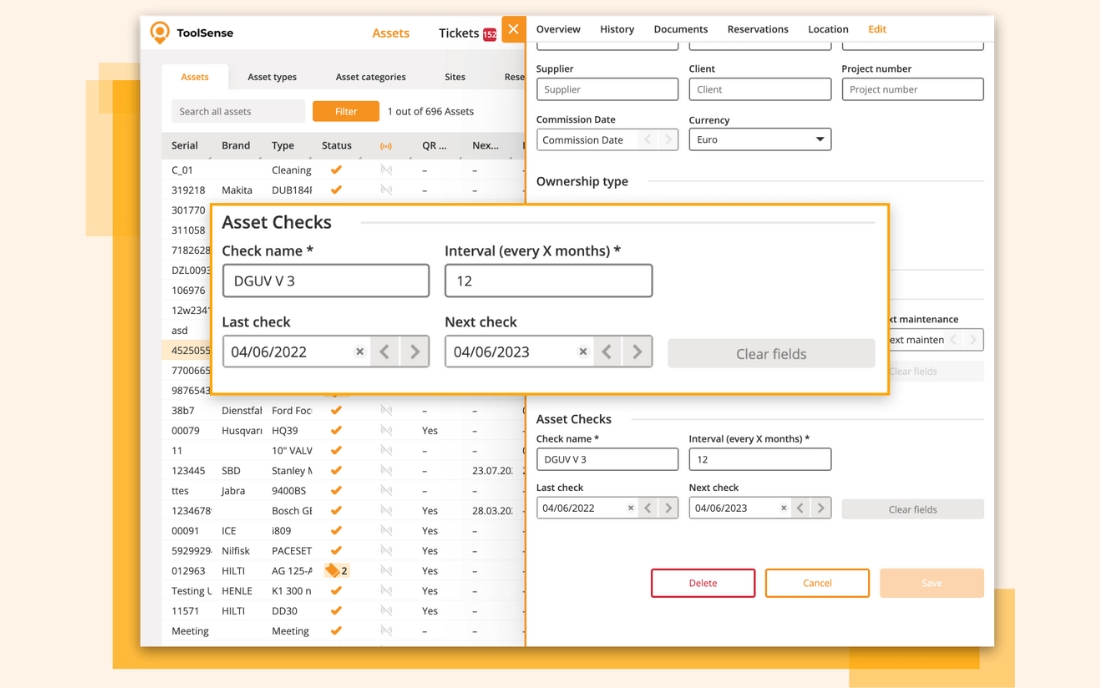Viewport: 1100px width, 688px height.
Task: Clear the Next check date 04/06/2023 in zoomed panel
Action: click(x=583, y=352)
